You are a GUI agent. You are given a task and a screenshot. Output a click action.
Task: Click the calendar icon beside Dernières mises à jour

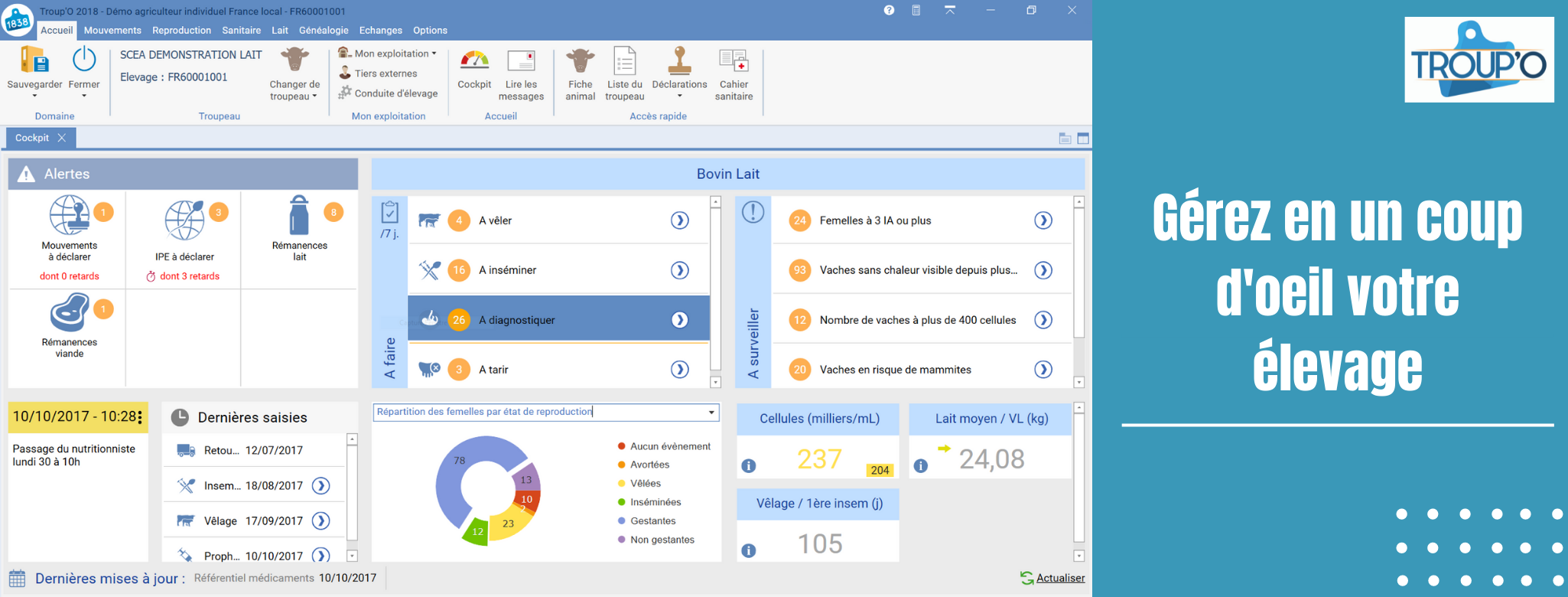point(18,579)
